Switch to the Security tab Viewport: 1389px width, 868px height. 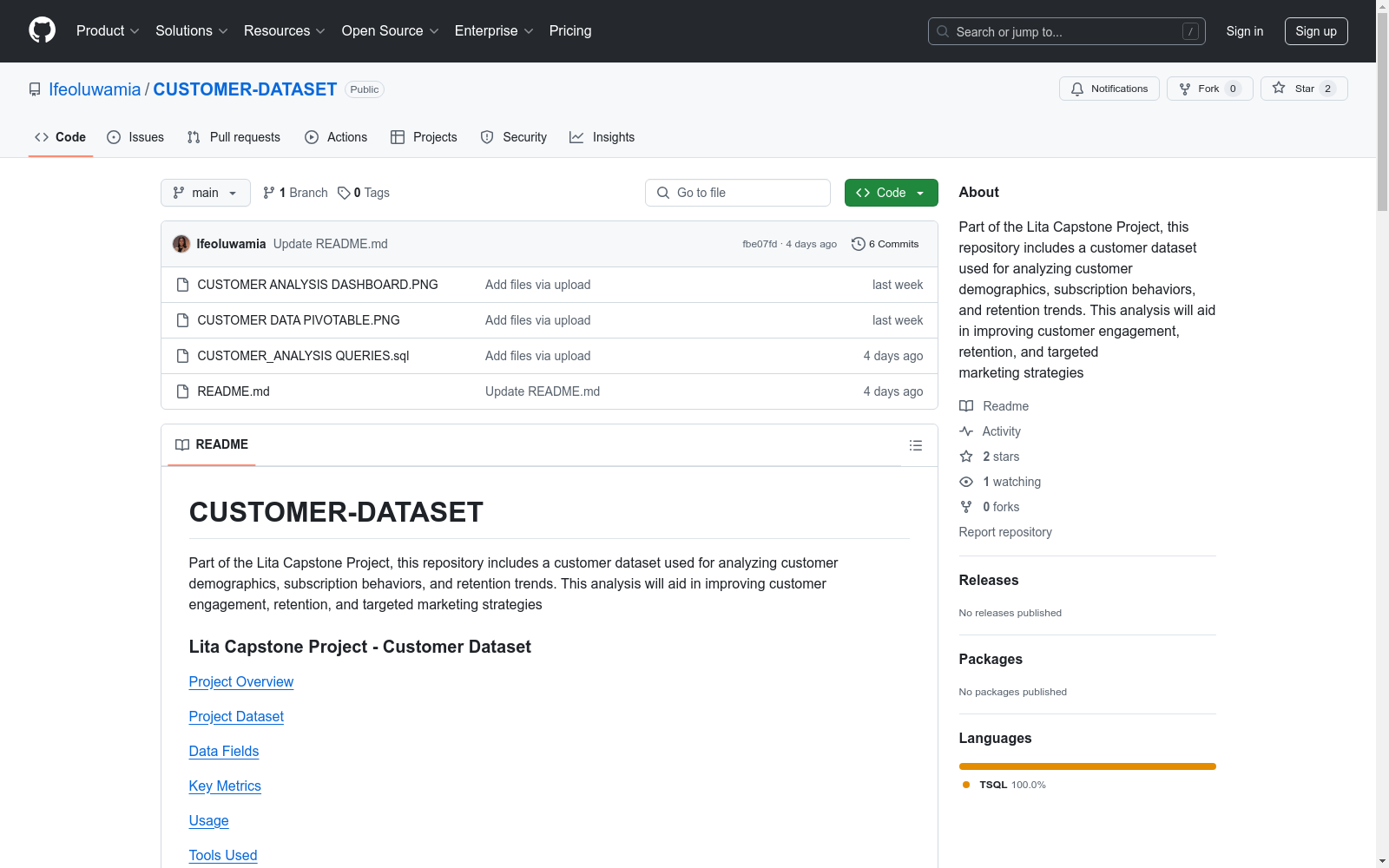point(514,137)
